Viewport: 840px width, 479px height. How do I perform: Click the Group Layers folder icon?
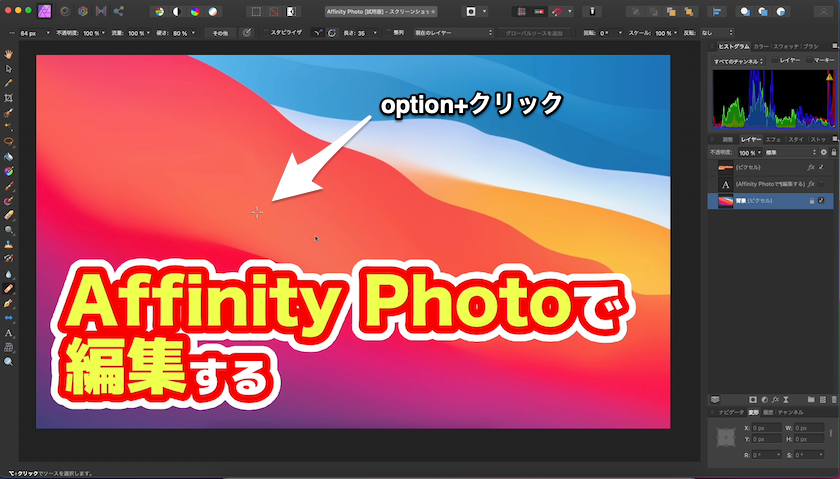click(811, 400)
